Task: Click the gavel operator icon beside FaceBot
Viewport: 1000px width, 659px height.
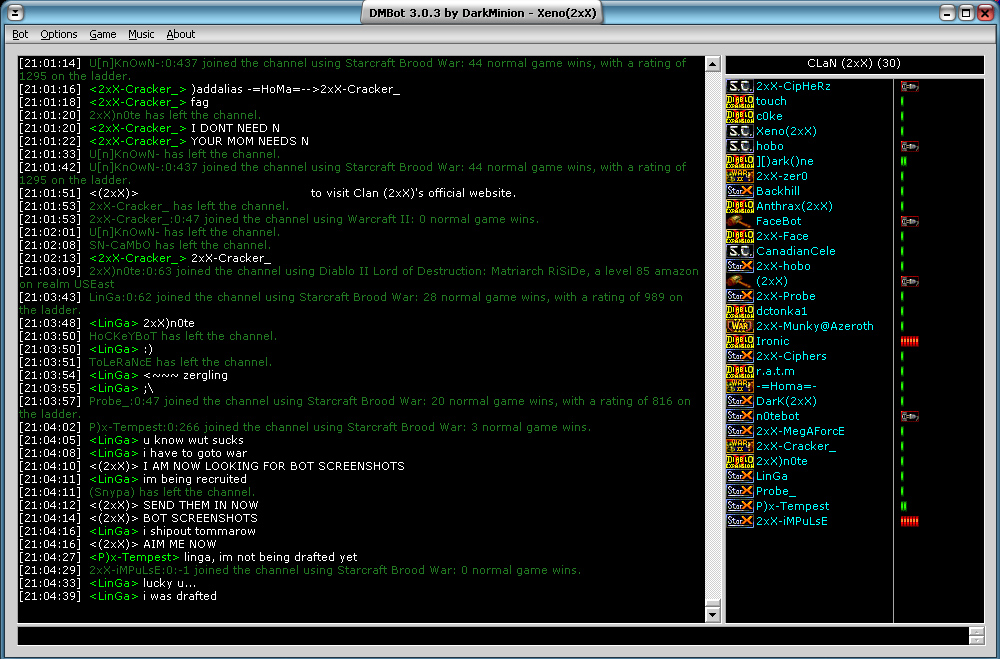Action: click(x=740, y=221)
